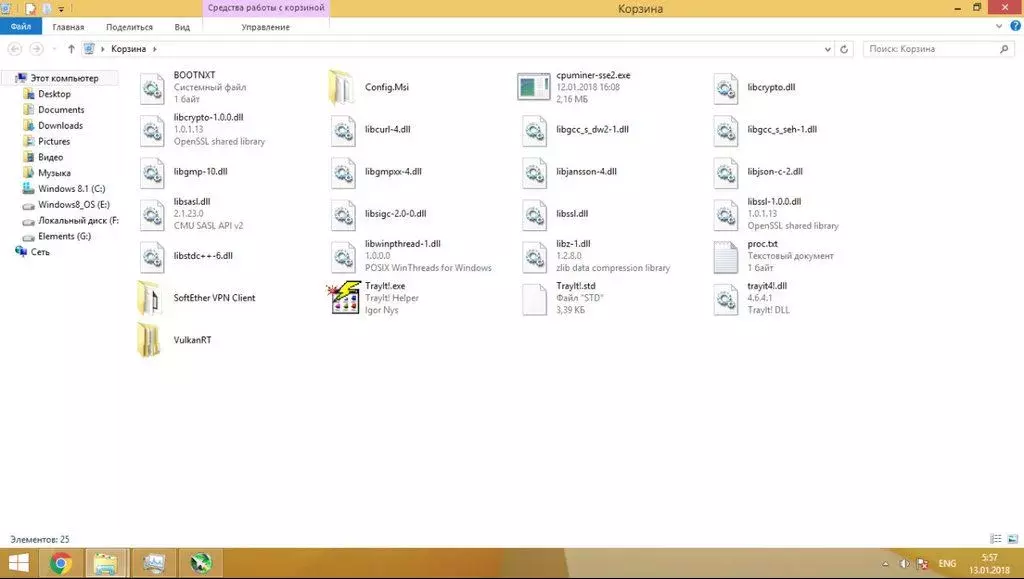Open the Quick Access Toolbar customize dropdown
1024x579 pixels.
(61, 9)
